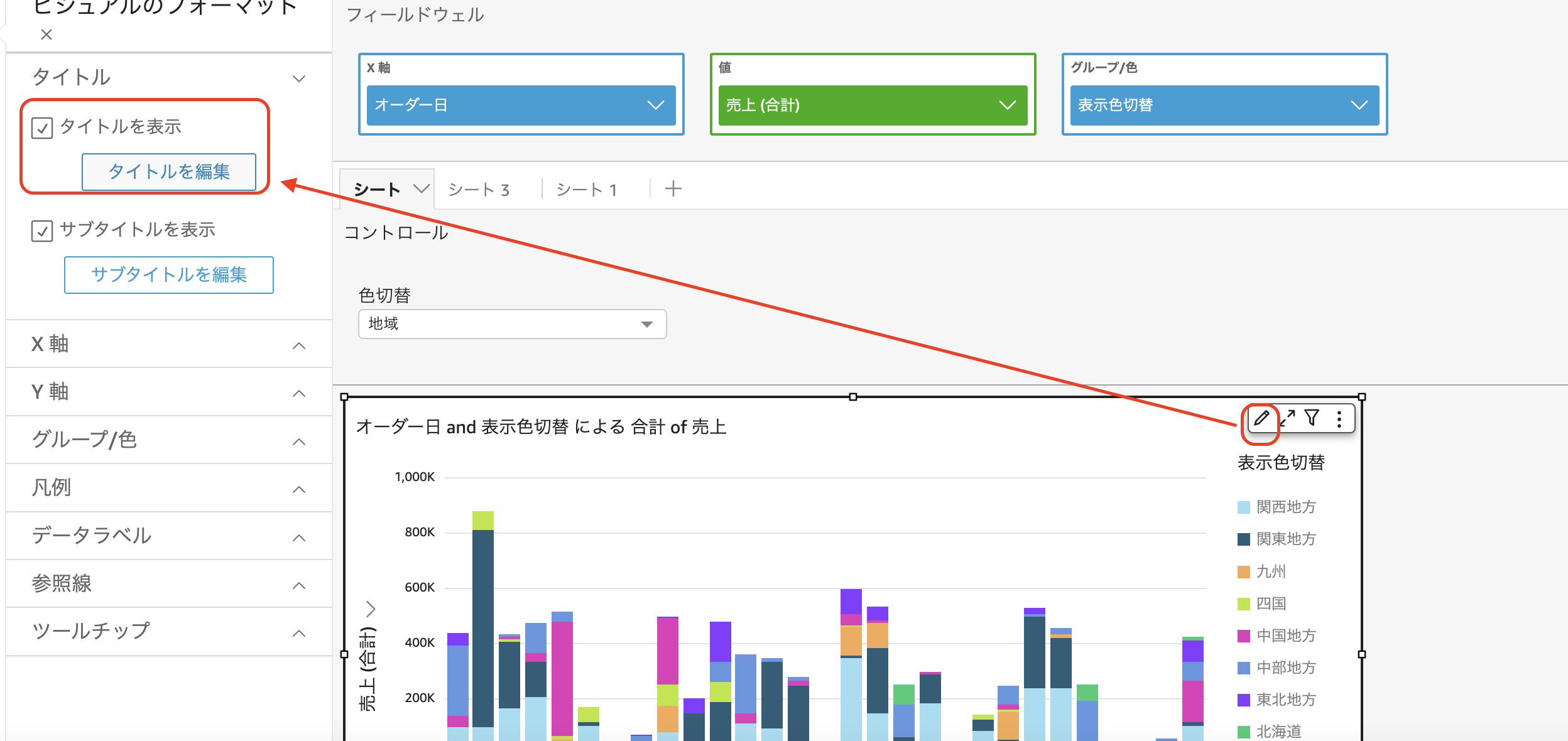
Task: Add a new sheet using the plus icon
Action: tap(673, 188)
